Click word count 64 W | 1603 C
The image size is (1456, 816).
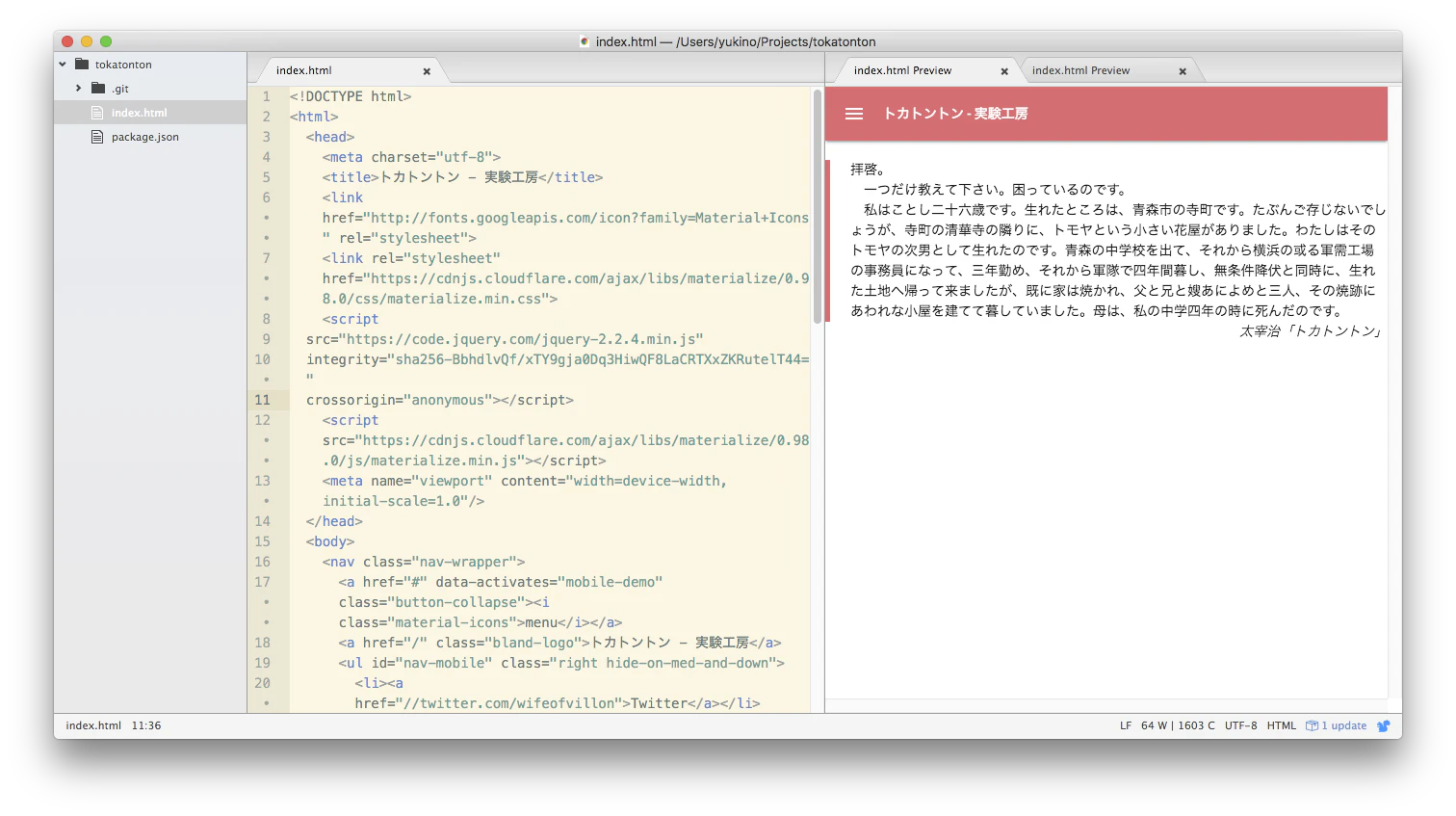[1178, 725]
